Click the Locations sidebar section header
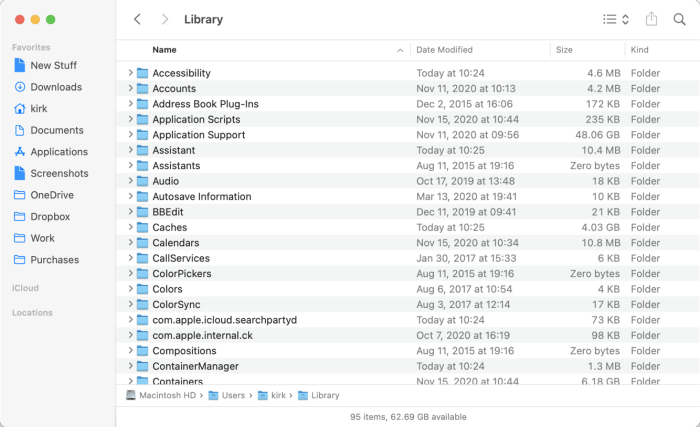 pyautogui.click(x=32, y=313)
